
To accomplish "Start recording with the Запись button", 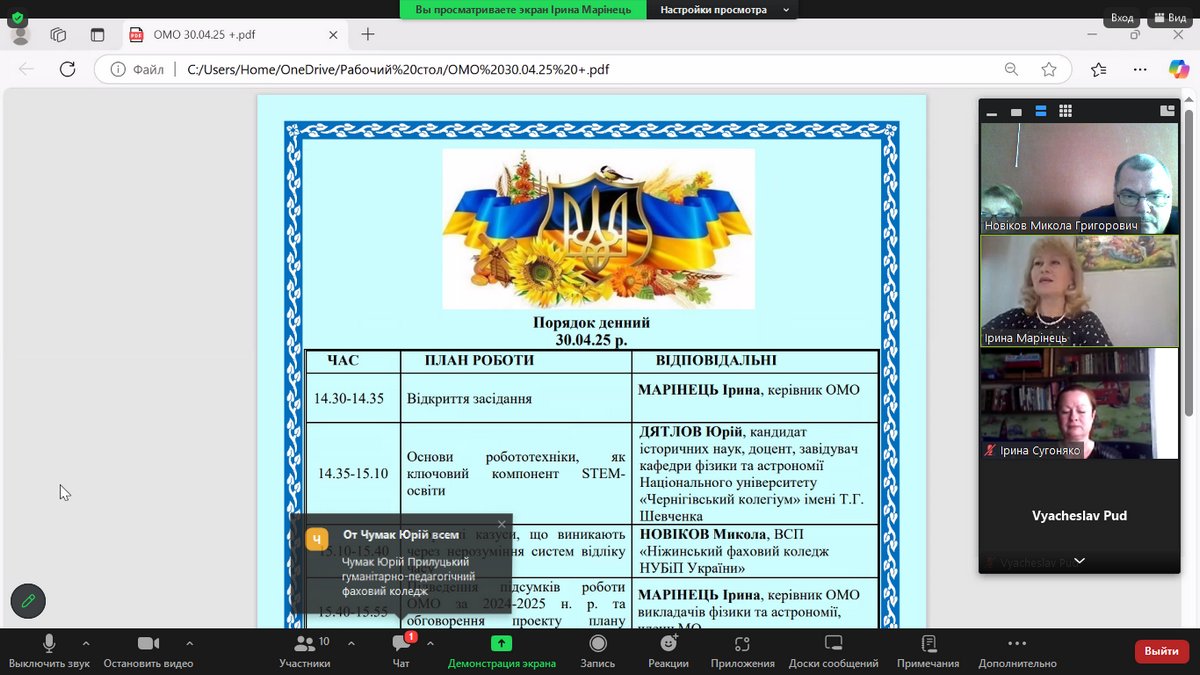I will click(x=598, y=651).
